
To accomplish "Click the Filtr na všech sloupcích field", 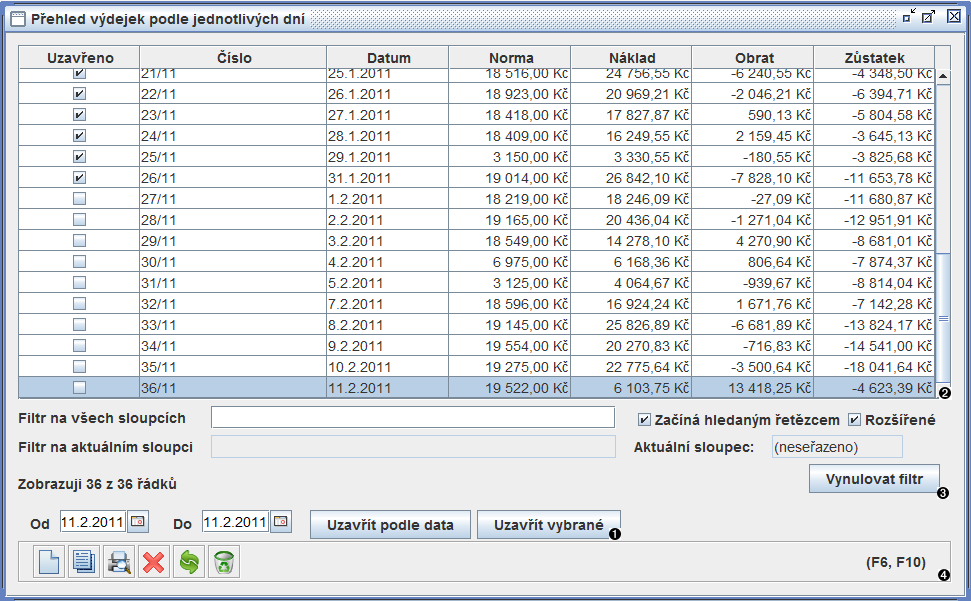I will 412,418.
